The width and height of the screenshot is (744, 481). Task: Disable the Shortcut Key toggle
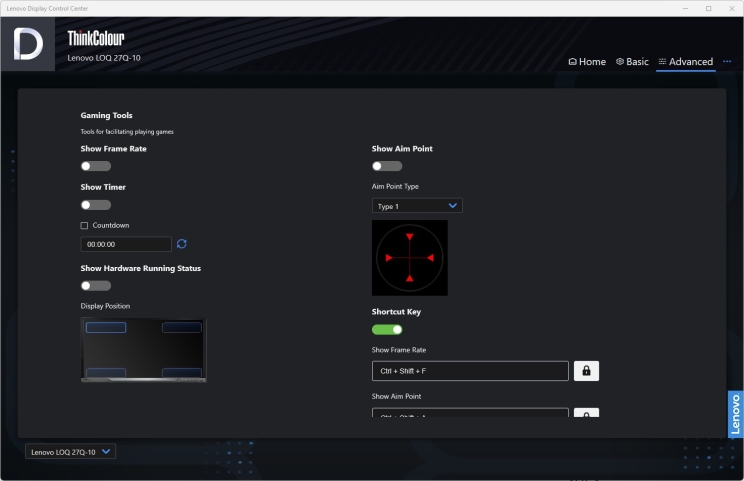point(387,330)
